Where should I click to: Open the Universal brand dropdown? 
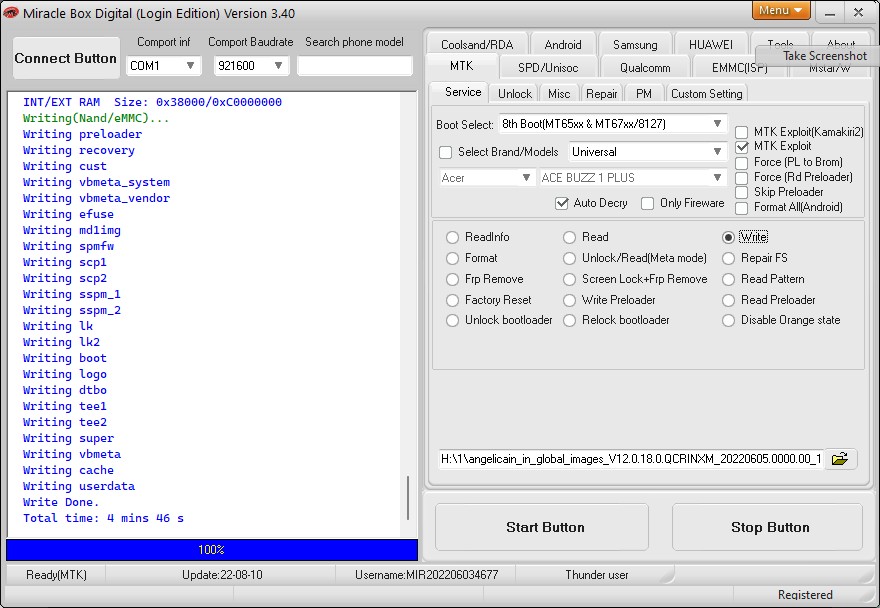point(648,152)
